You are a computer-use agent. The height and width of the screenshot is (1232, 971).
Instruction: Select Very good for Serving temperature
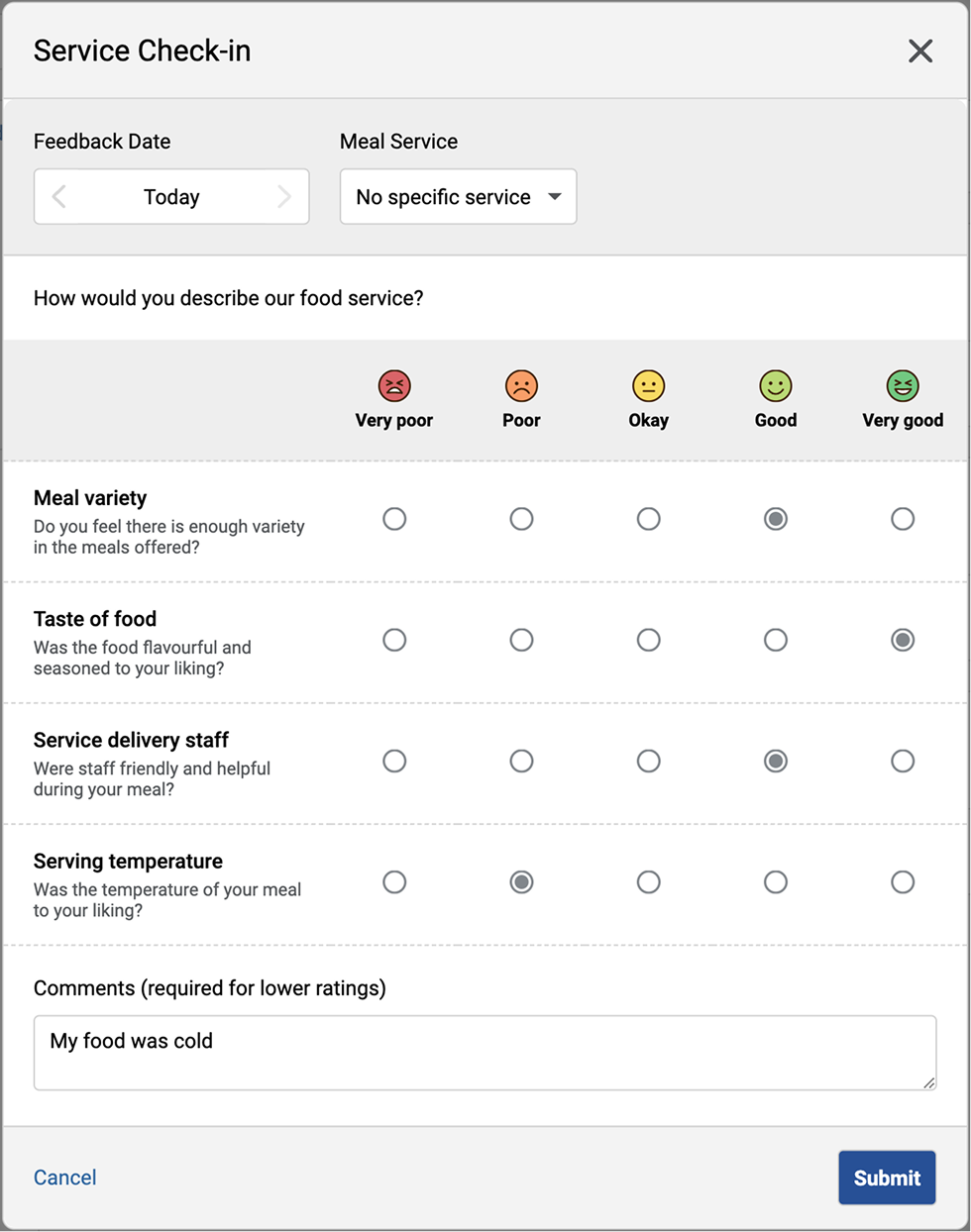903,881
